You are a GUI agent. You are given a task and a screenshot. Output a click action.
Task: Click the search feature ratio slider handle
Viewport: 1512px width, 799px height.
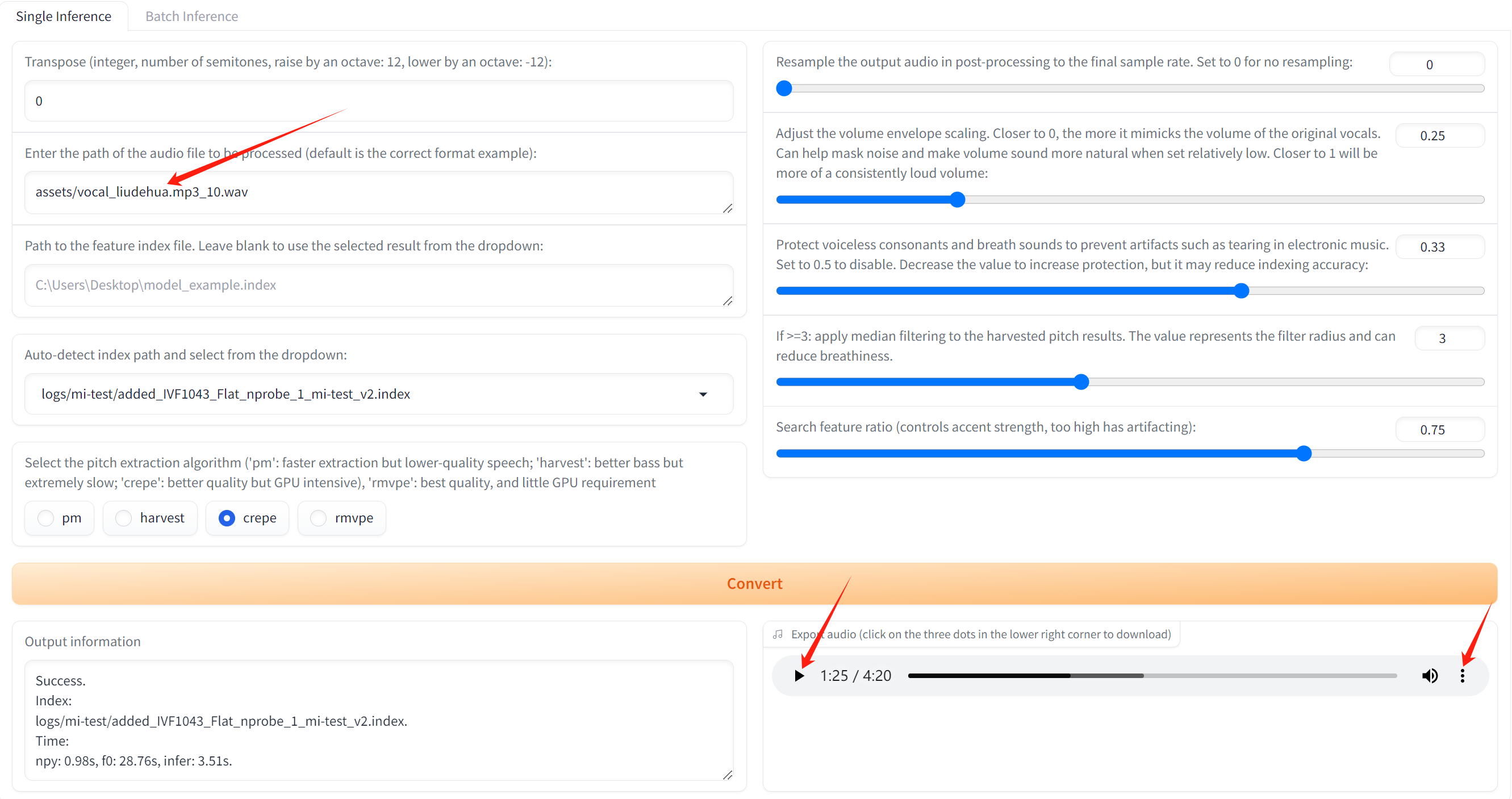pyautogui.click(x=1303, y=454)
